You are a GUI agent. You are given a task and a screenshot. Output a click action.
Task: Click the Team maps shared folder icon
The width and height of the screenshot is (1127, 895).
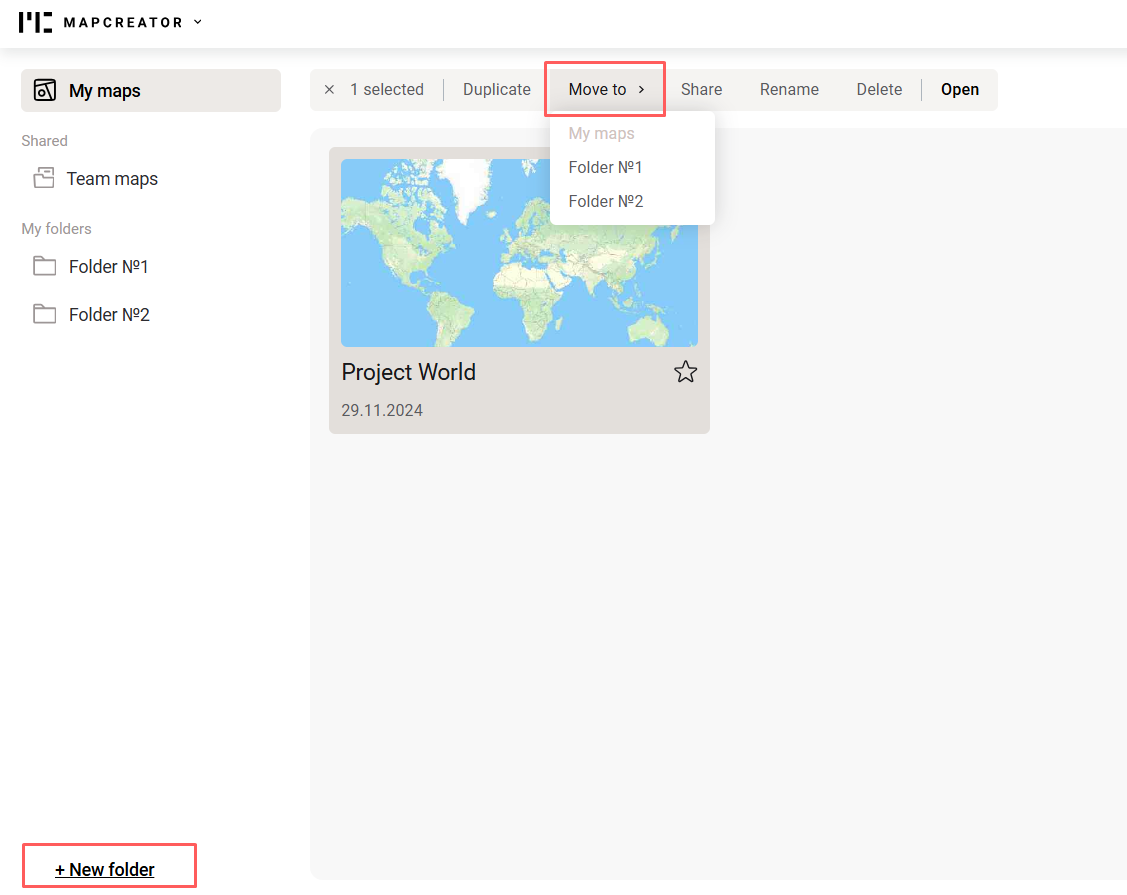coord(44,177)
